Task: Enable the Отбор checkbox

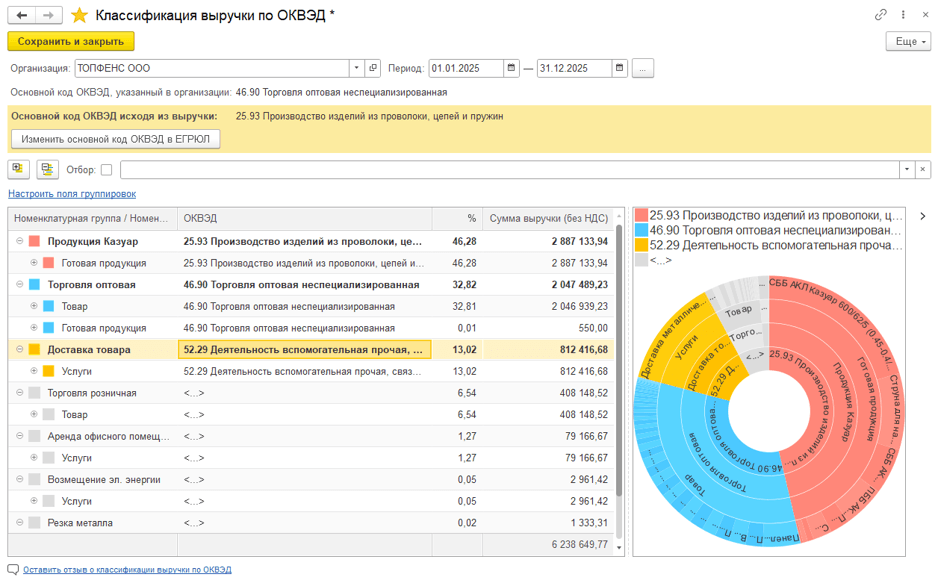Action: (106, 170)
